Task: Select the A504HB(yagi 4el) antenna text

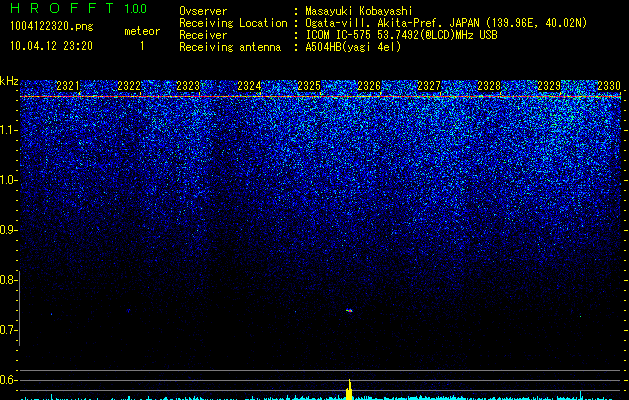Action: tap(353, 47)
